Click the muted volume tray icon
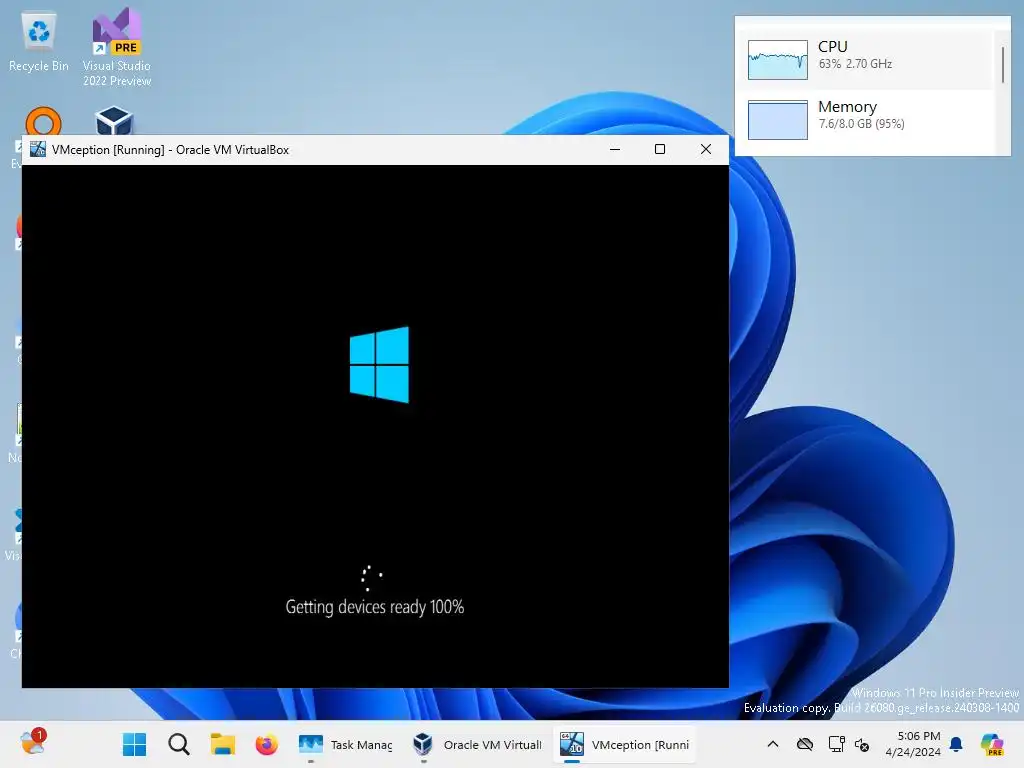This screenshot has width=1024, height=768. [862, 744]
